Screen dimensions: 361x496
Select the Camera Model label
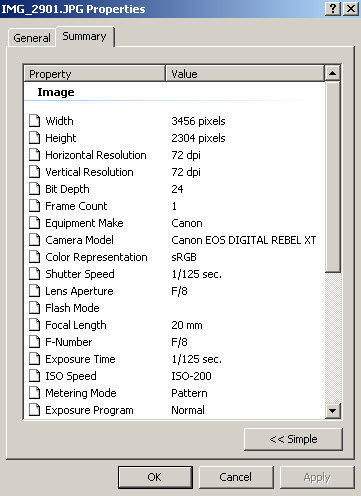click(79, 240)
